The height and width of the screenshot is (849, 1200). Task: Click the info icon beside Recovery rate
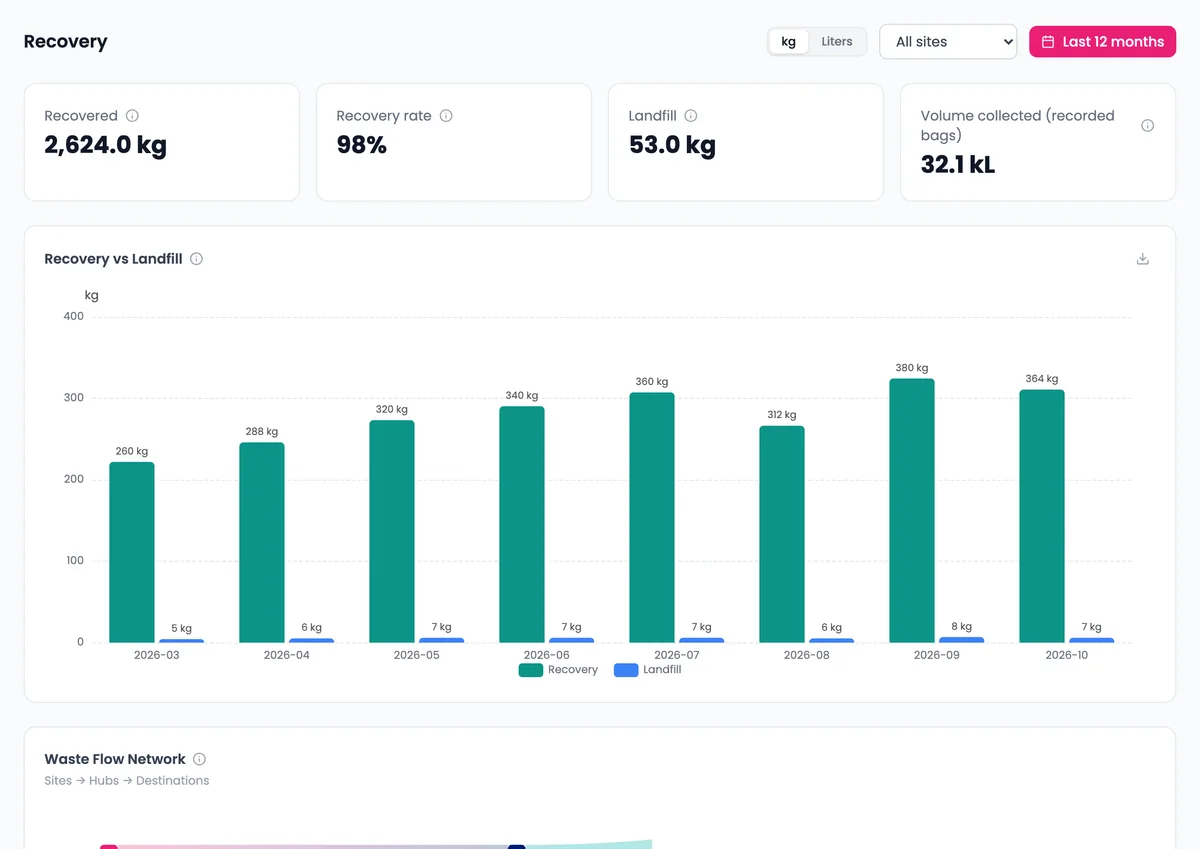(446, 116)
